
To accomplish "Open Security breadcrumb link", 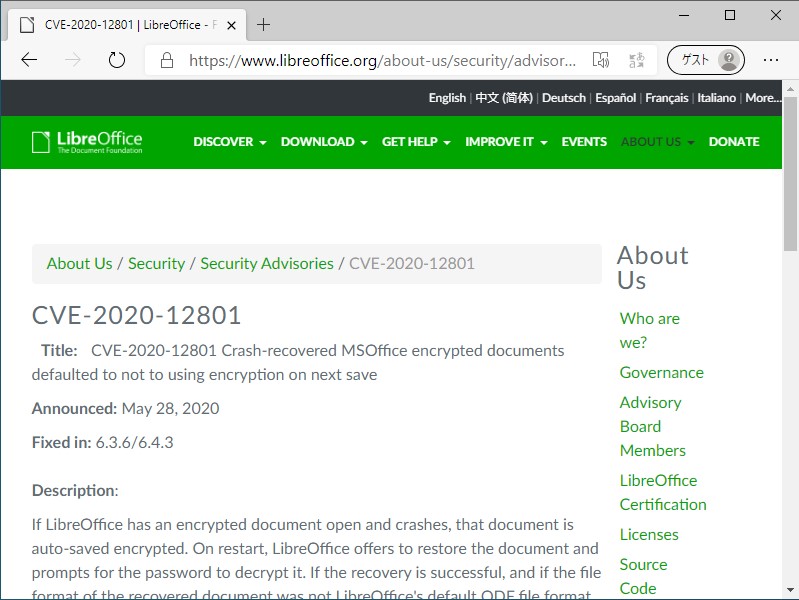I will click(x=156, y=264).
